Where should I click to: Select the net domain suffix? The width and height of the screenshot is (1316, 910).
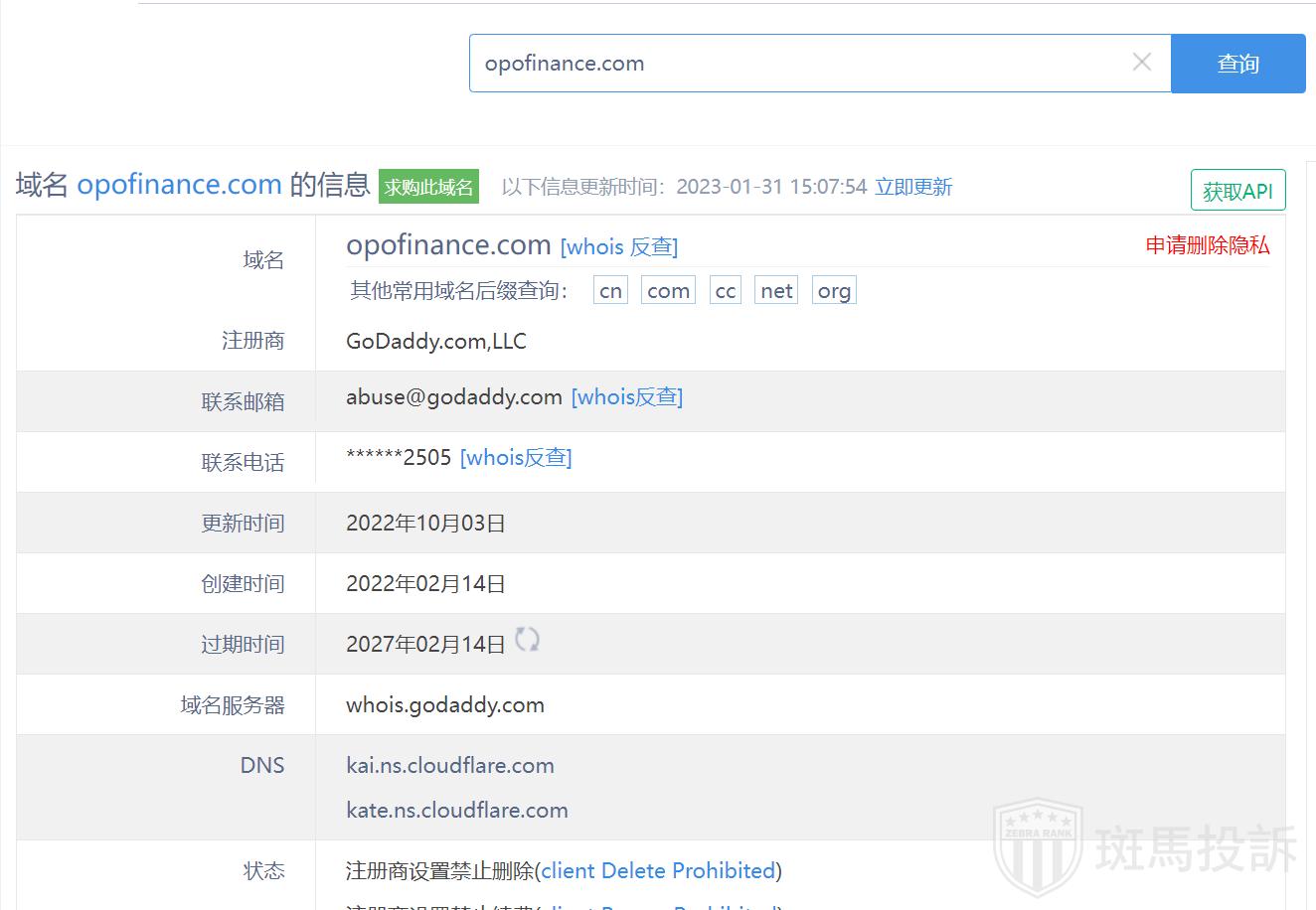(x=776, y=290)
